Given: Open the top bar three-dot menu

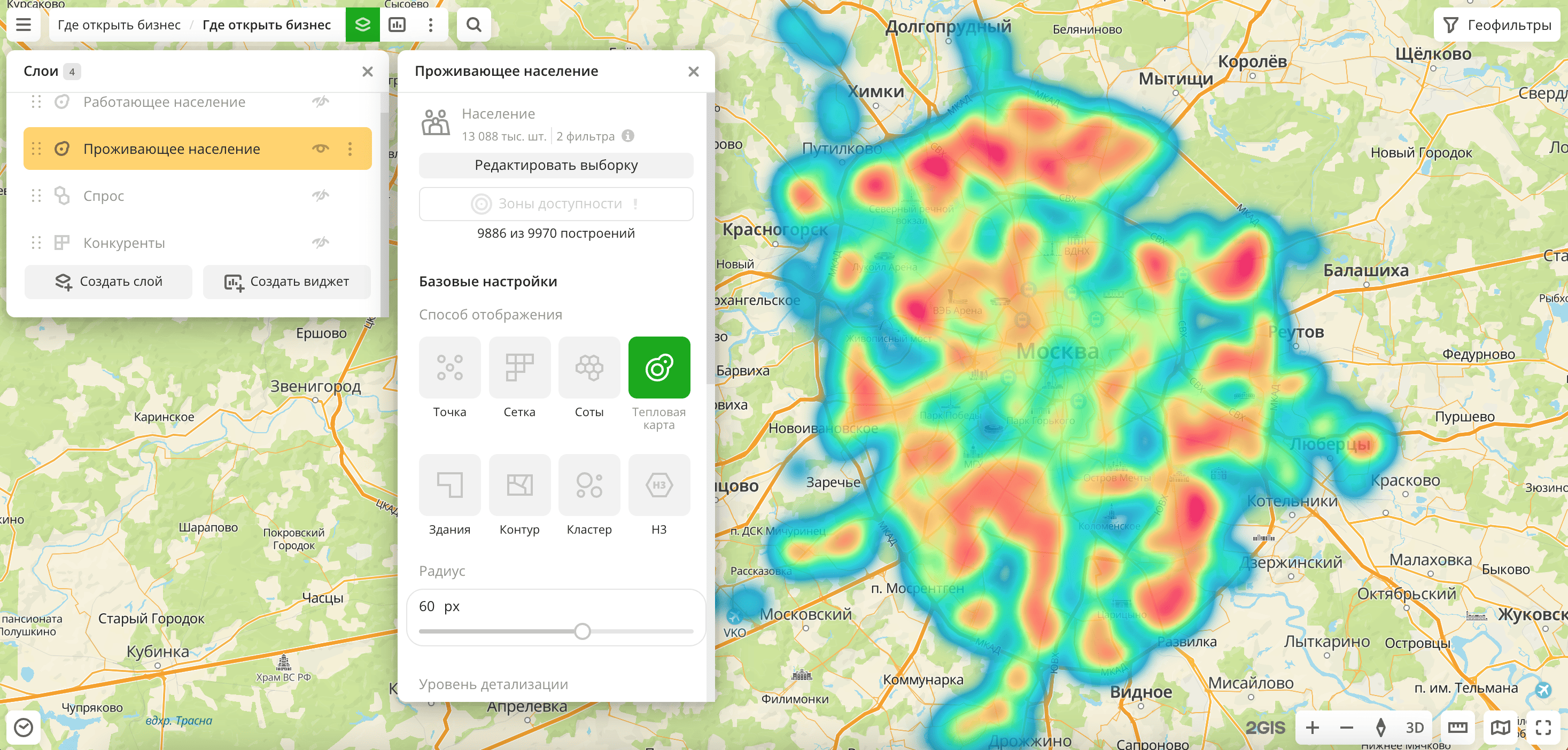Looking at the screenshot, I should coord(430,25).
